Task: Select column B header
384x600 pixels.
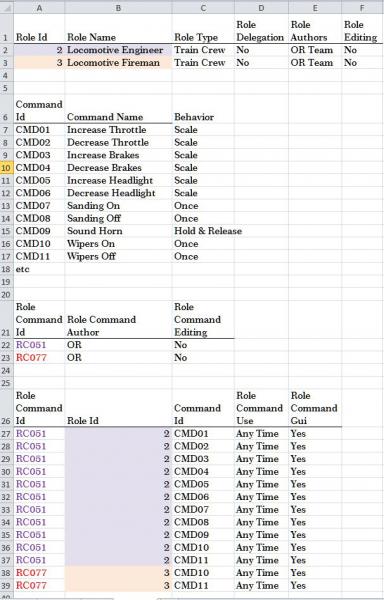Action: pos(119,8)
